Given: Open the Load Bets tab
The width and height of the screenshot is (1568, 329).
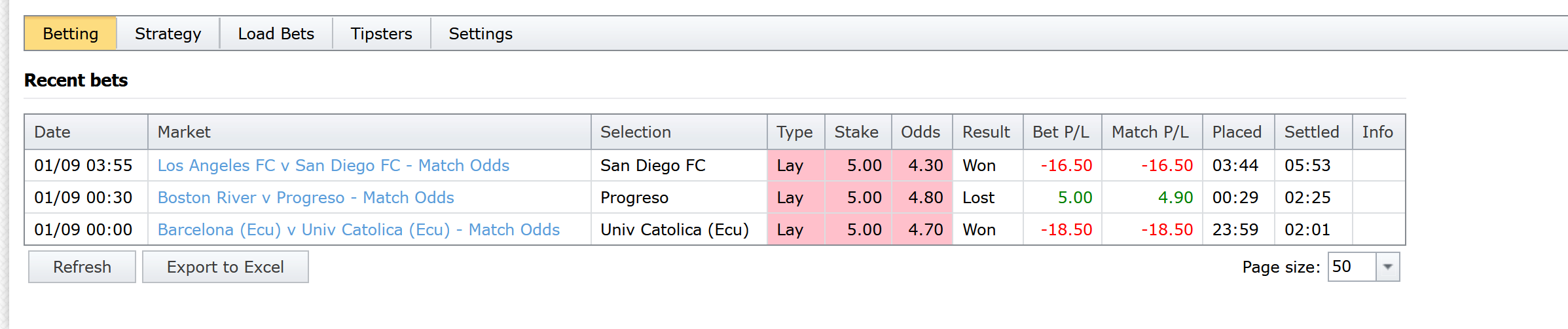Looking at the screenshot, I should coord(276,34).
